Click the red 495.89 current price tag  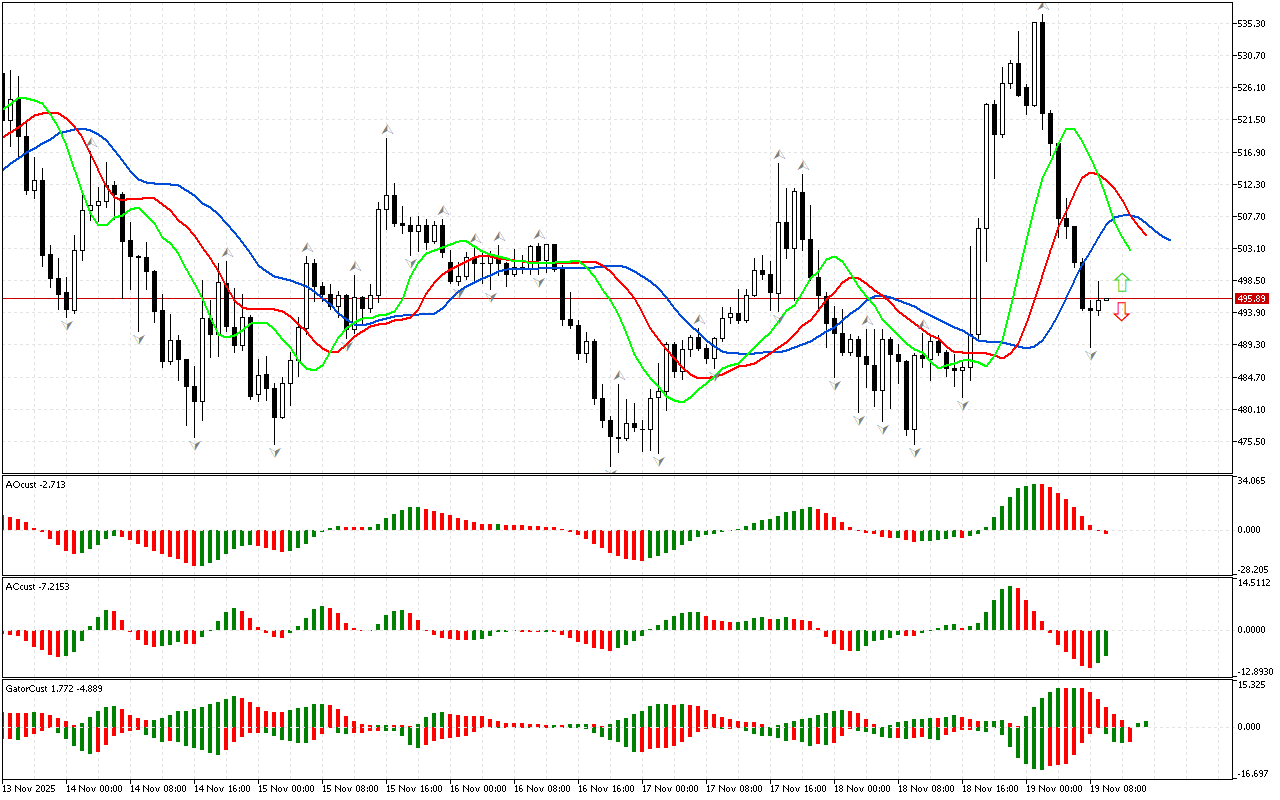coord(1252,298)
